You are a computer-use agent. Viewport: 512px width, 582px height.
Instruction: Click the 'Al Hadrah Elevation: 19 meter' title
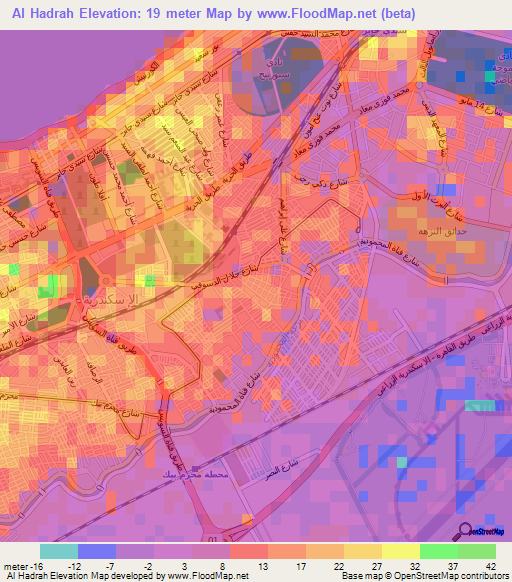[x=106, y=13]
